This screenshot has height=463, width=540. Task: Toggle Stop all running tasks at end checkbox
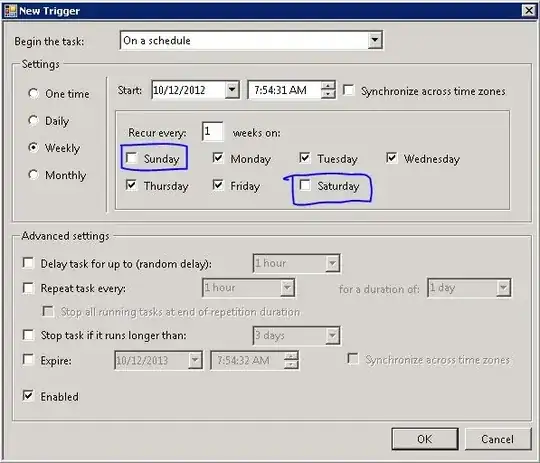click(x=48, y=311)
